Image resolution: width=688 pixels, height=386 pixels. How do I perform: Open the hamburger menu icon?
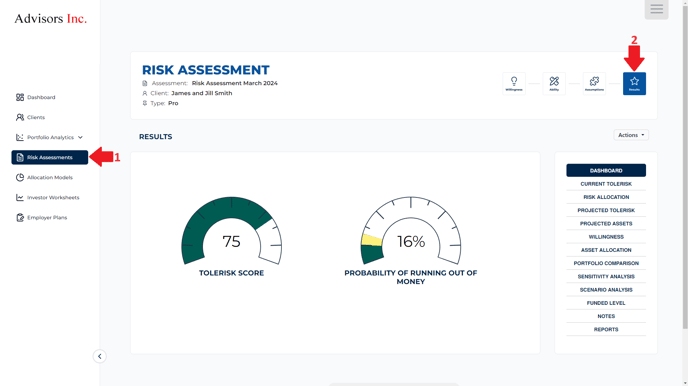(x=656, y=9)
